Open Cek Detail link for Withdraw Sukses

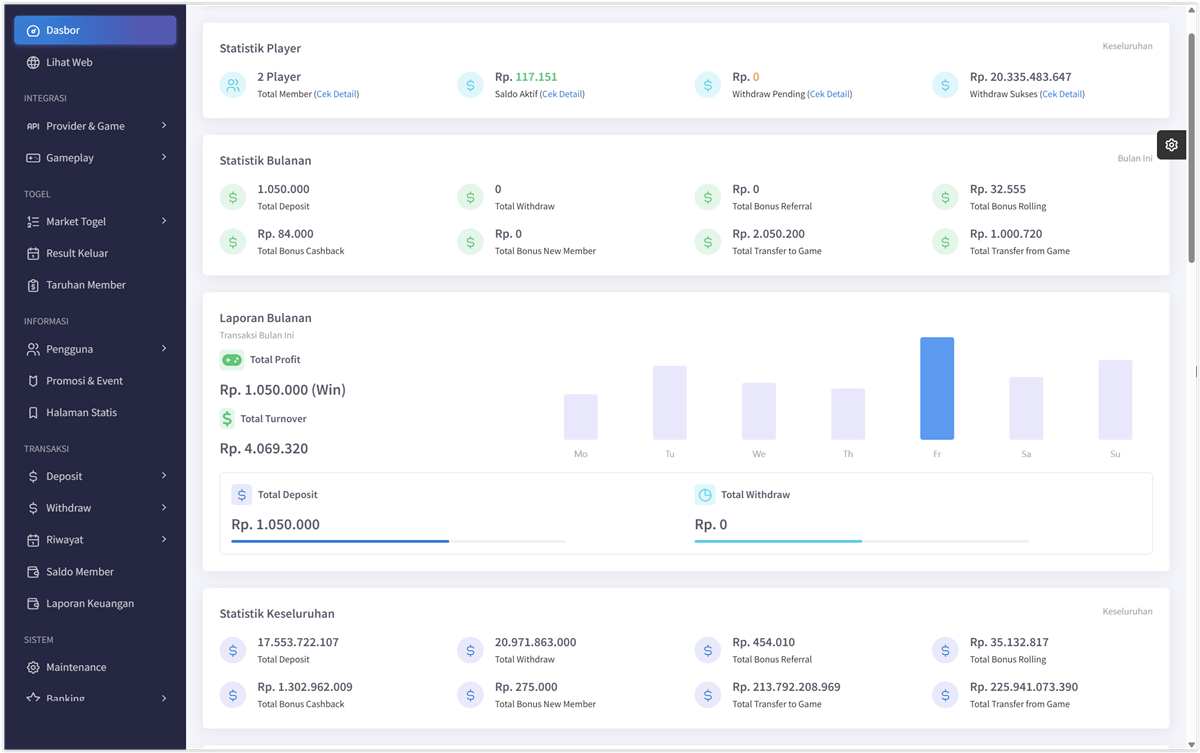coord(1062,95)
